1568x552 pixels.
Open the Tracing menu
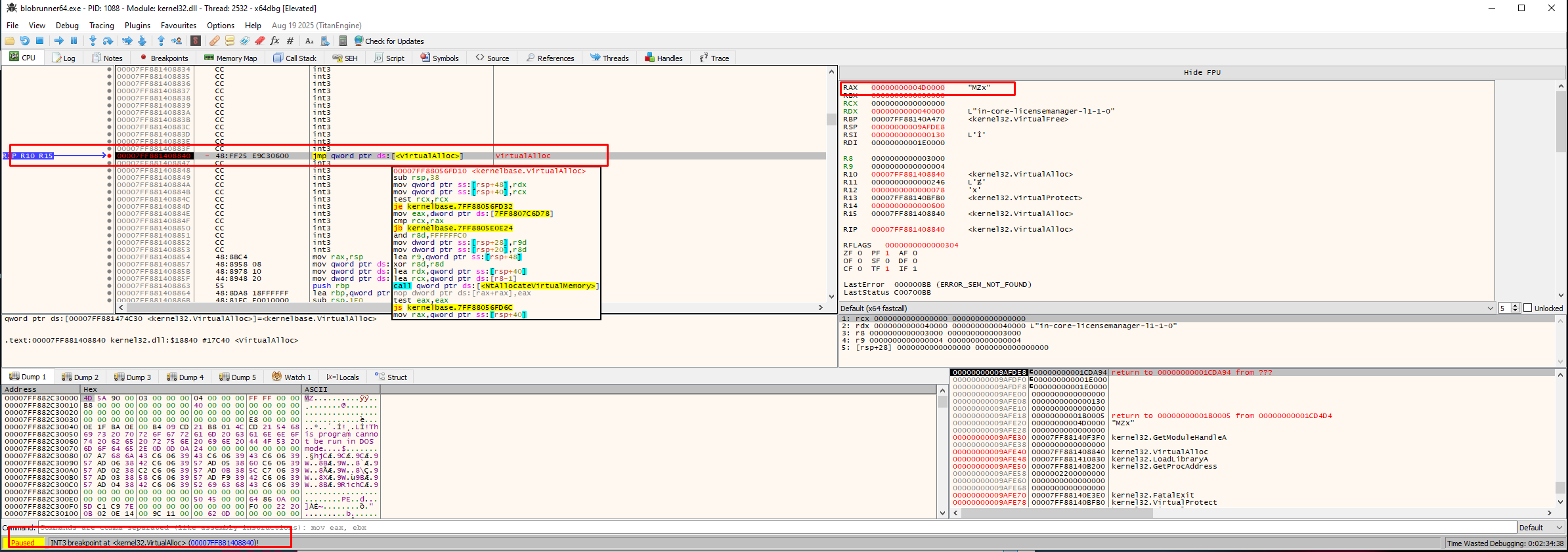[102, 26]
